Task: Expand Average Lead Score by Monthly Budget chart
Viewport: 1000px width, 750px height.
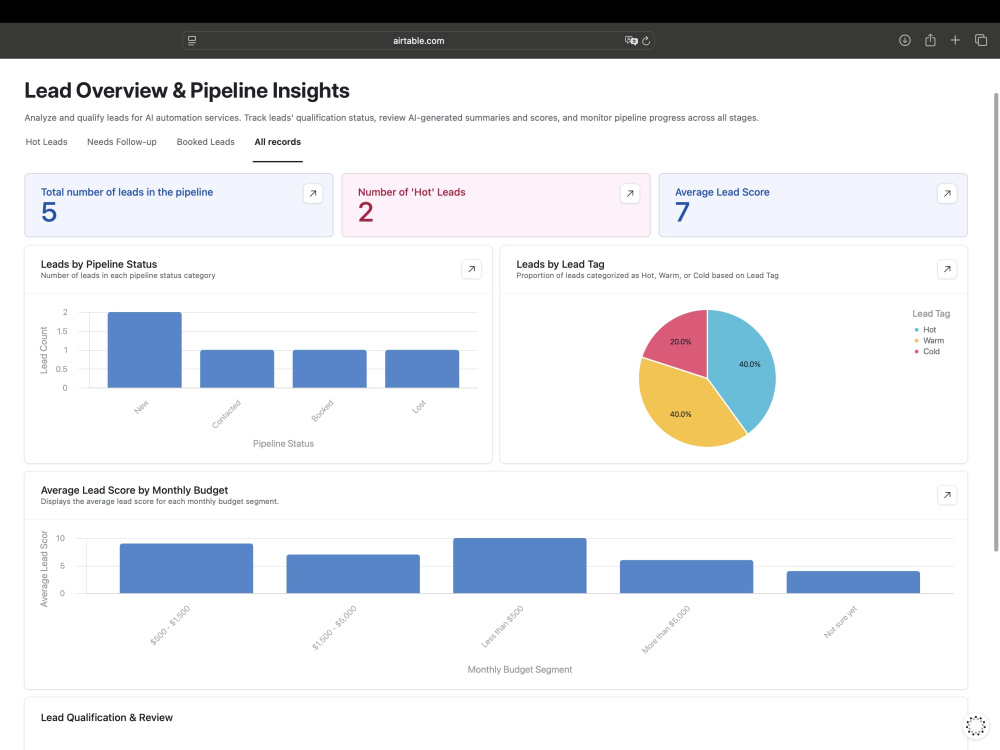Action: [947, 495]
